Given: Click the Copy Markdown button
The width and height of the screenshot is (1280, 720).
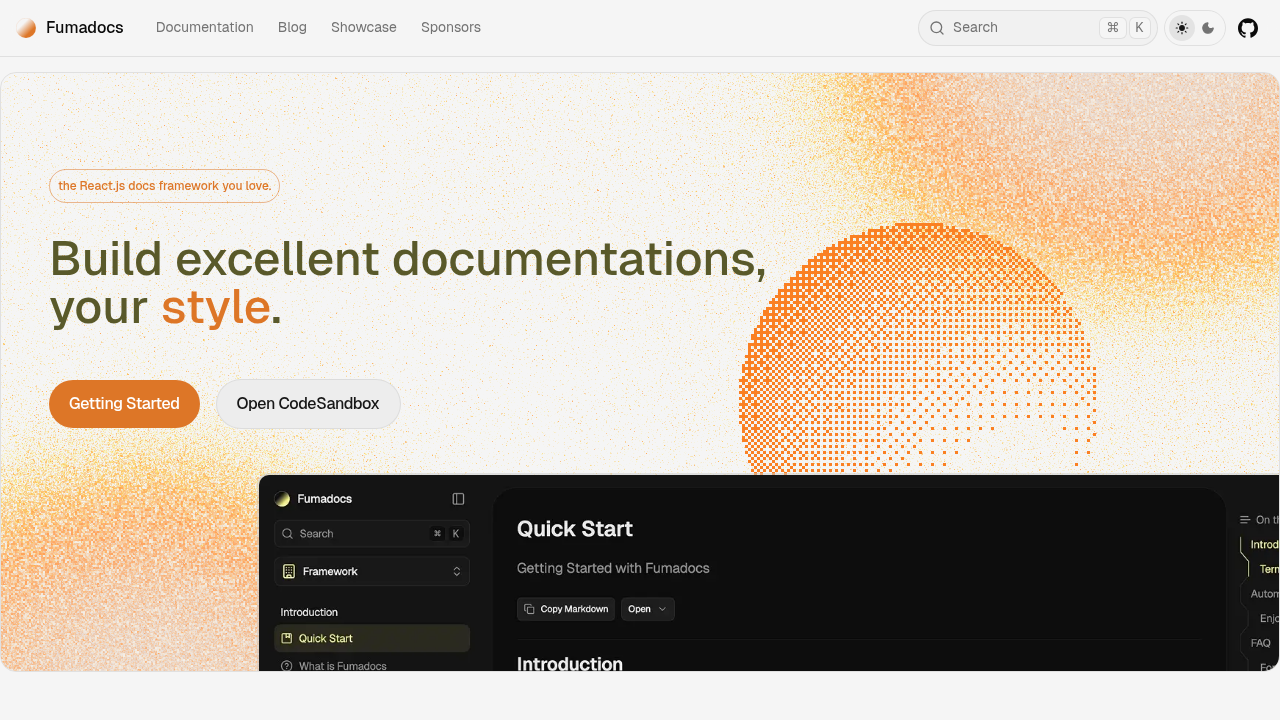Looking at the screenshot, I should 566,609.
